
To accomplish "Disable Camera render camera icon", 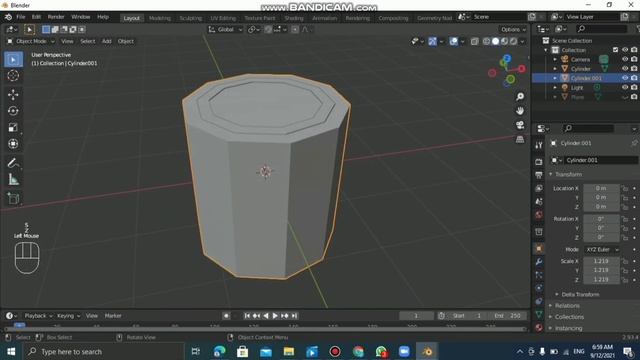I will pos(634,59).
